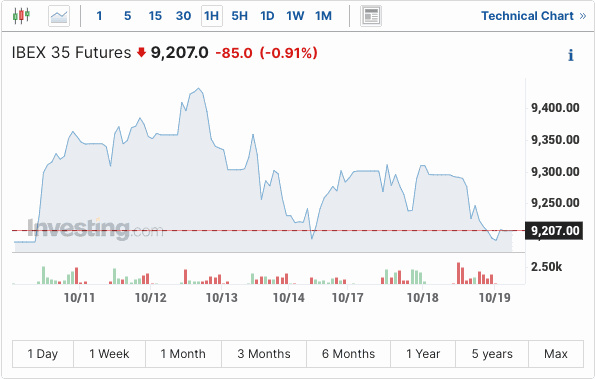Click the chart's highest peak near 10/13
Image resolution: width=595 pixels, height=379 pixels.
[x=198, y=89]
